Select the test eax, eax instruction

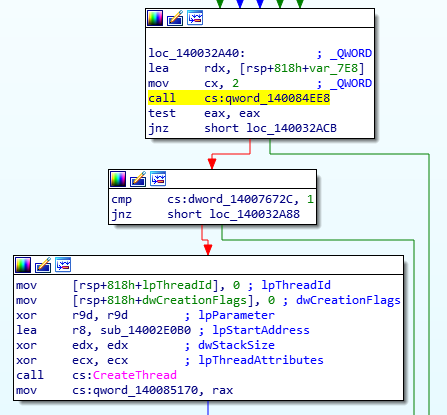204,113
